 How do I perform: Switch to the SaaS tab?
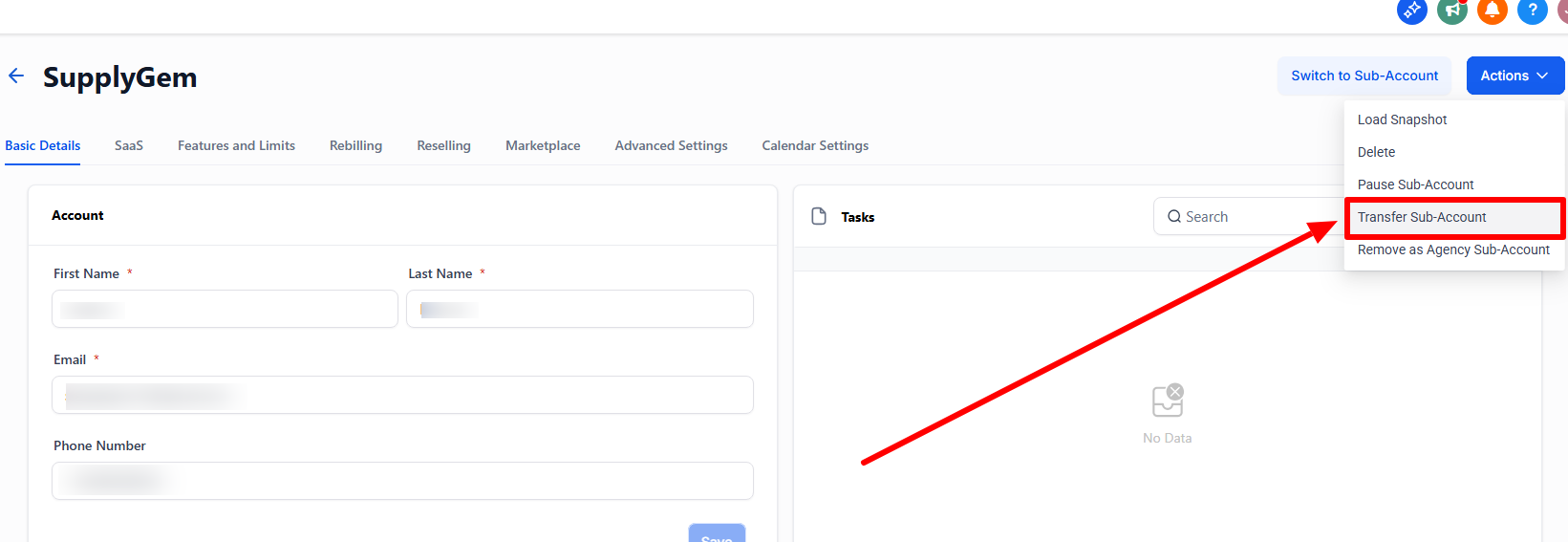(129, 145)
